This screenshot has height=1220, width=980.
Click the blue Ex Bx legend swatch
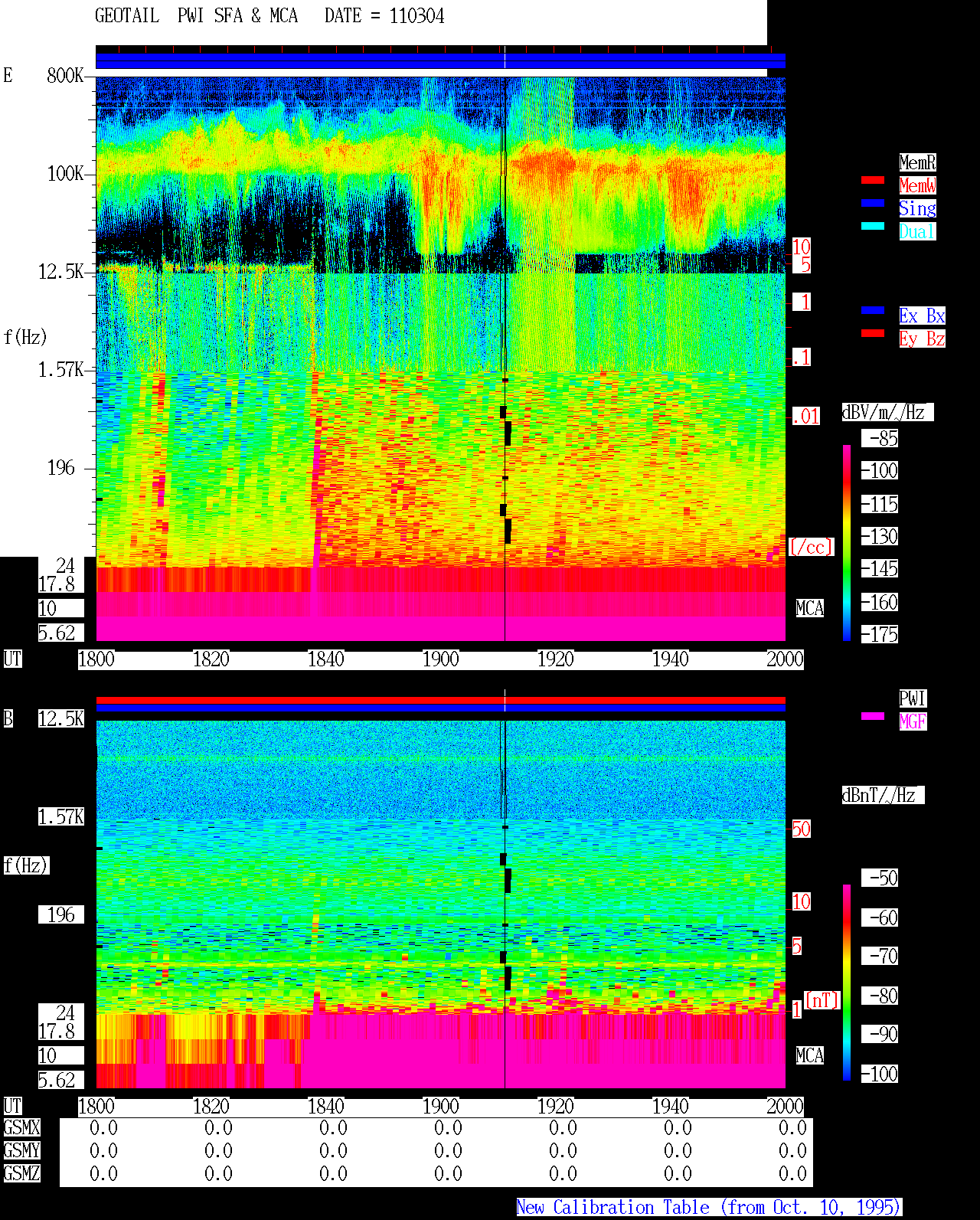tap(873, 310)
